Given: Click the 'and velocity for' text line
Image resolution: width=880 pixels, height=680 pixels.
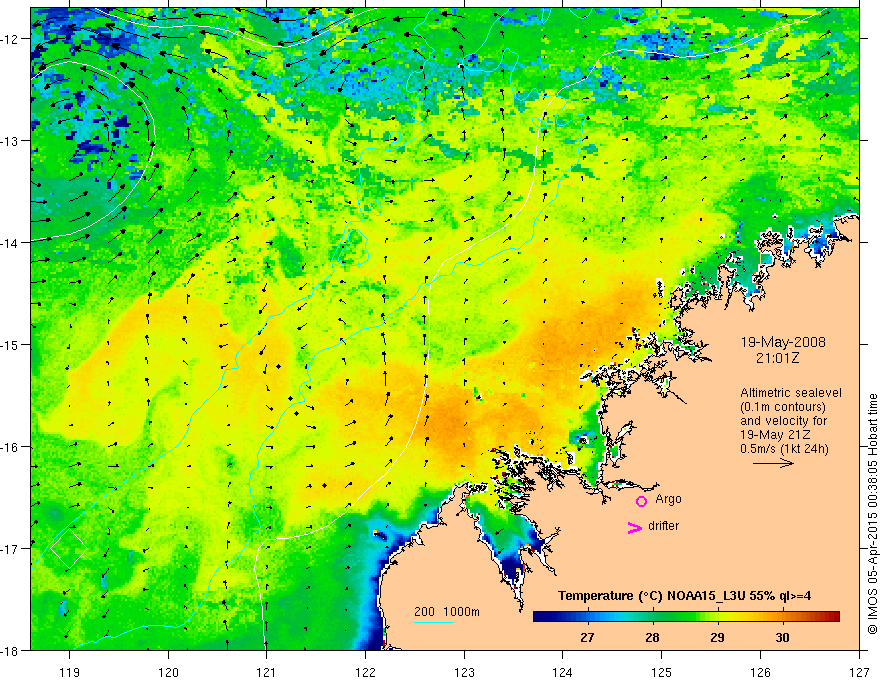Looking at the screenshot, I should coord(783,421).
